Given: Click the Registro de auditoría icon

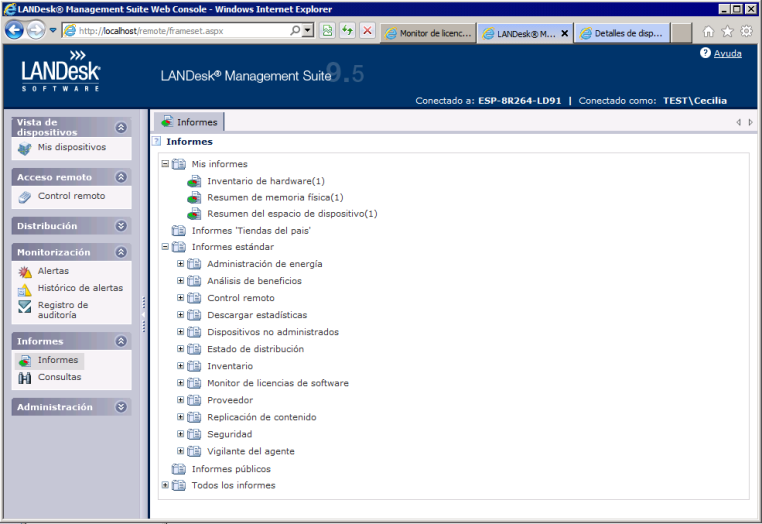Looking at the screenshot, I should click(x=24, y=307).
